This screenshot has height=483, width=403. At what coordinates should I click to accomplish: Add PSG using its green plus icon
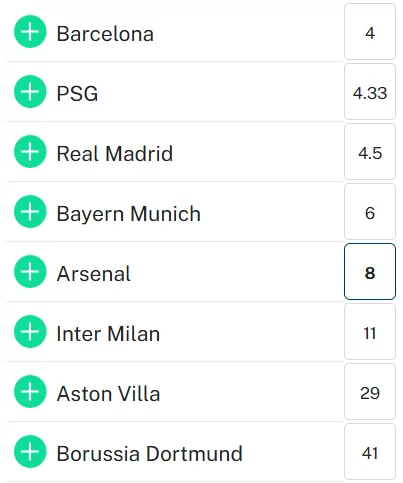(30, 92)
